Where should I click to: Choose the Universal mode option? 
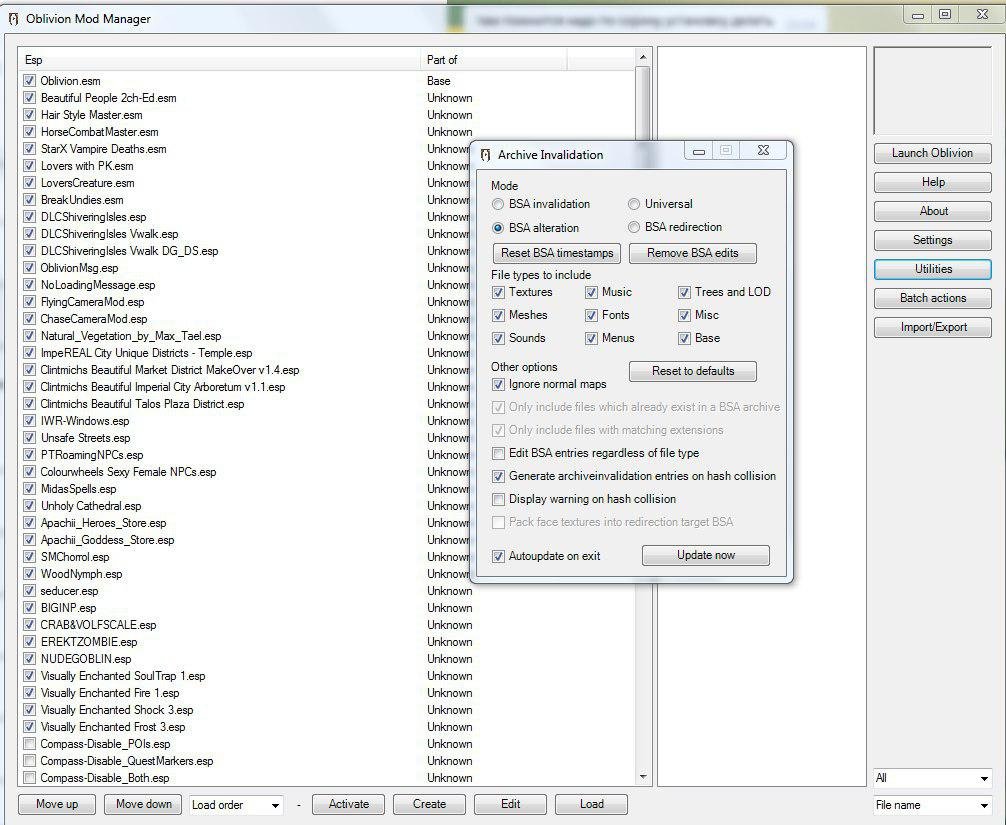(x=634, y=204)
